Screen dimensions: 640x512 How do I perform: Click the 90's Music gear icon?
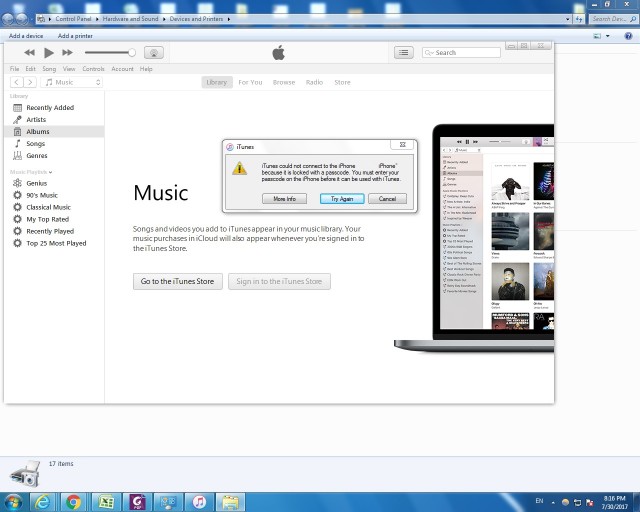(17, 195)
